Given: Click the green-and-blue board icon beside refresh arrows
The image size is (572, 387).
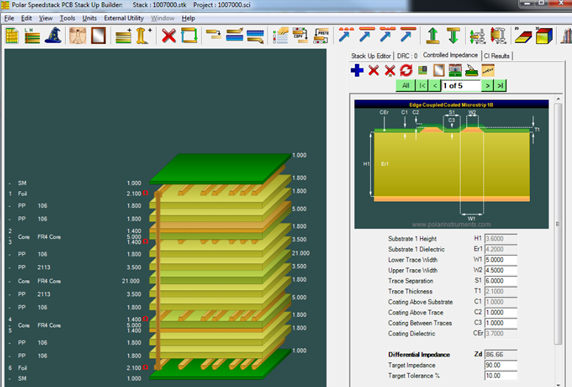Looking at the screenshot, I should point(423,70).
